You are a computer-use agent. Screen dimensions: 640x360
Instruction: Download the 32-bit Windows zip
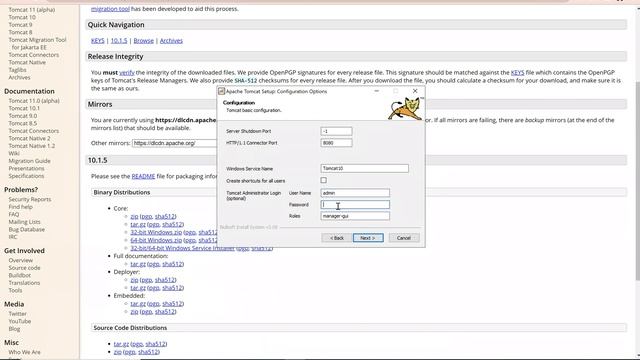pos(156,232)
